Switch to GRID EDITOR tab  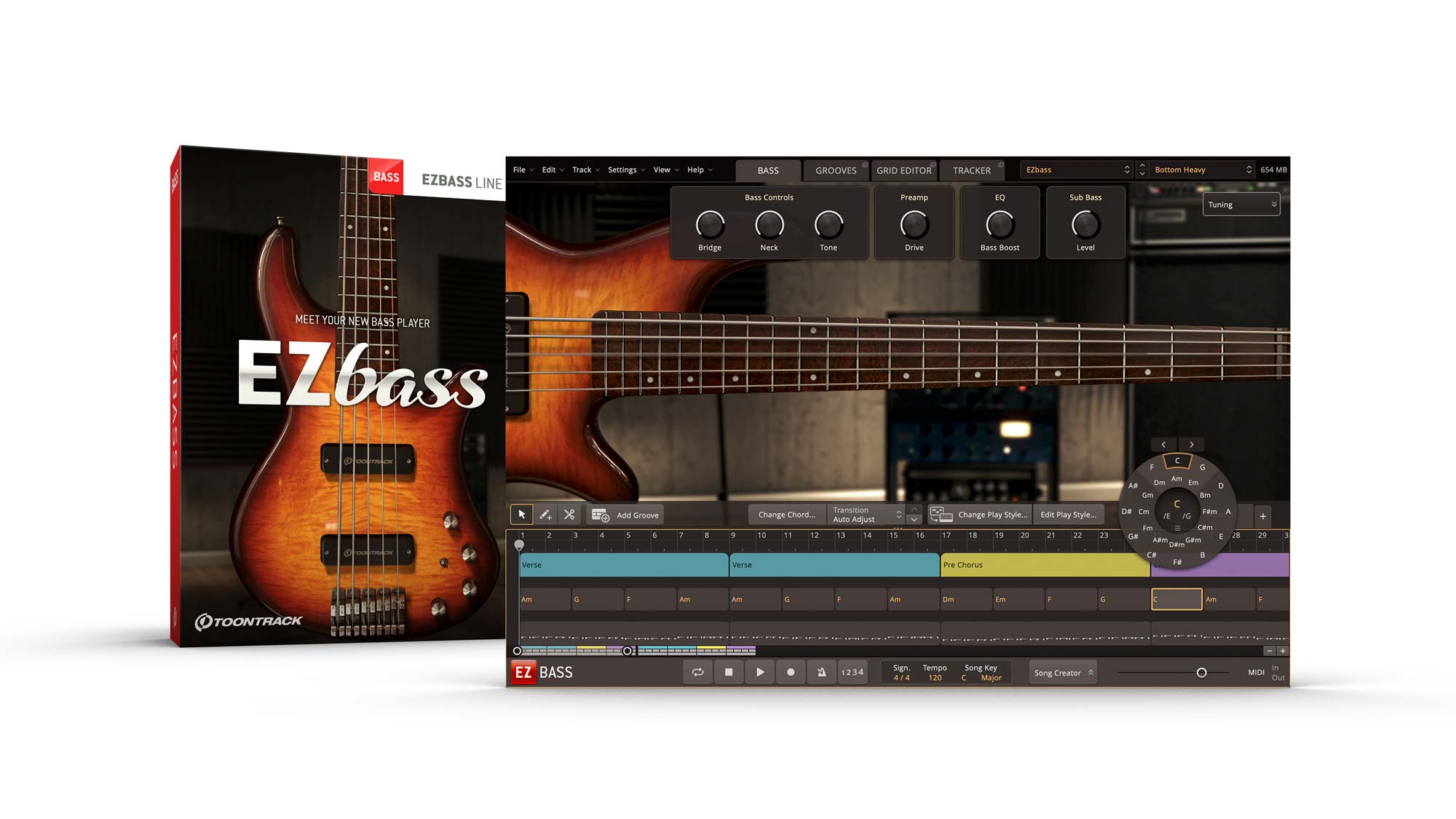(x=900, y=169)
